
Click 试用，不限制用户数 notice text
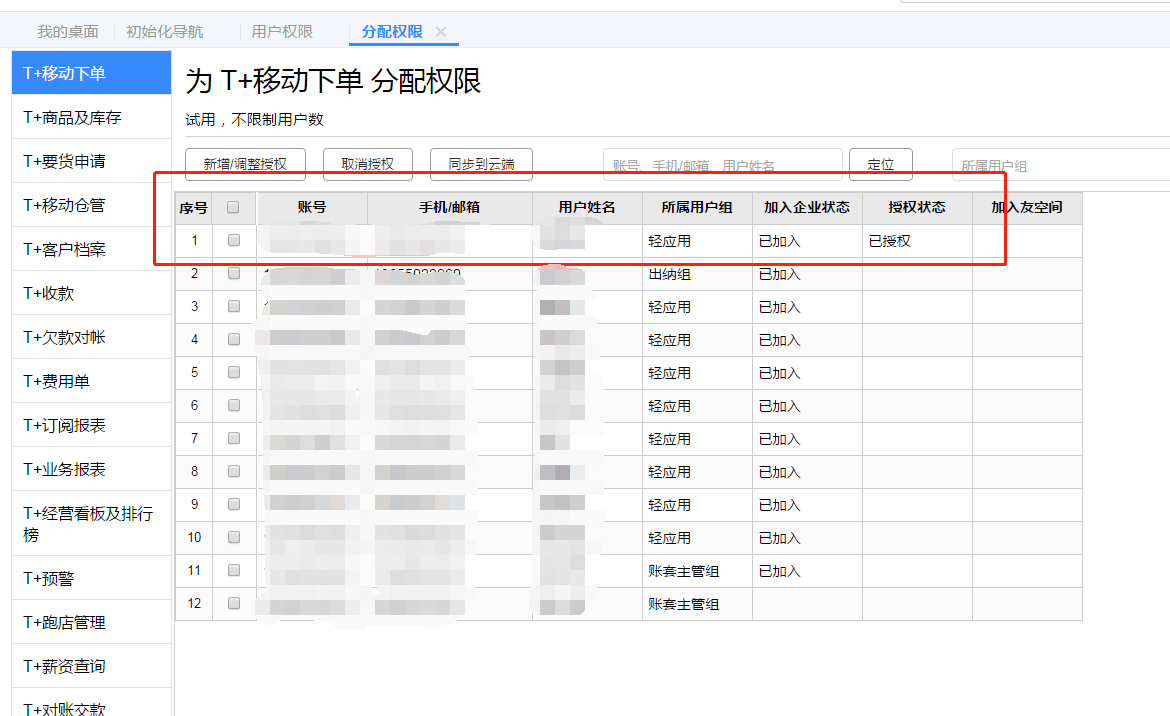[254, 119]
